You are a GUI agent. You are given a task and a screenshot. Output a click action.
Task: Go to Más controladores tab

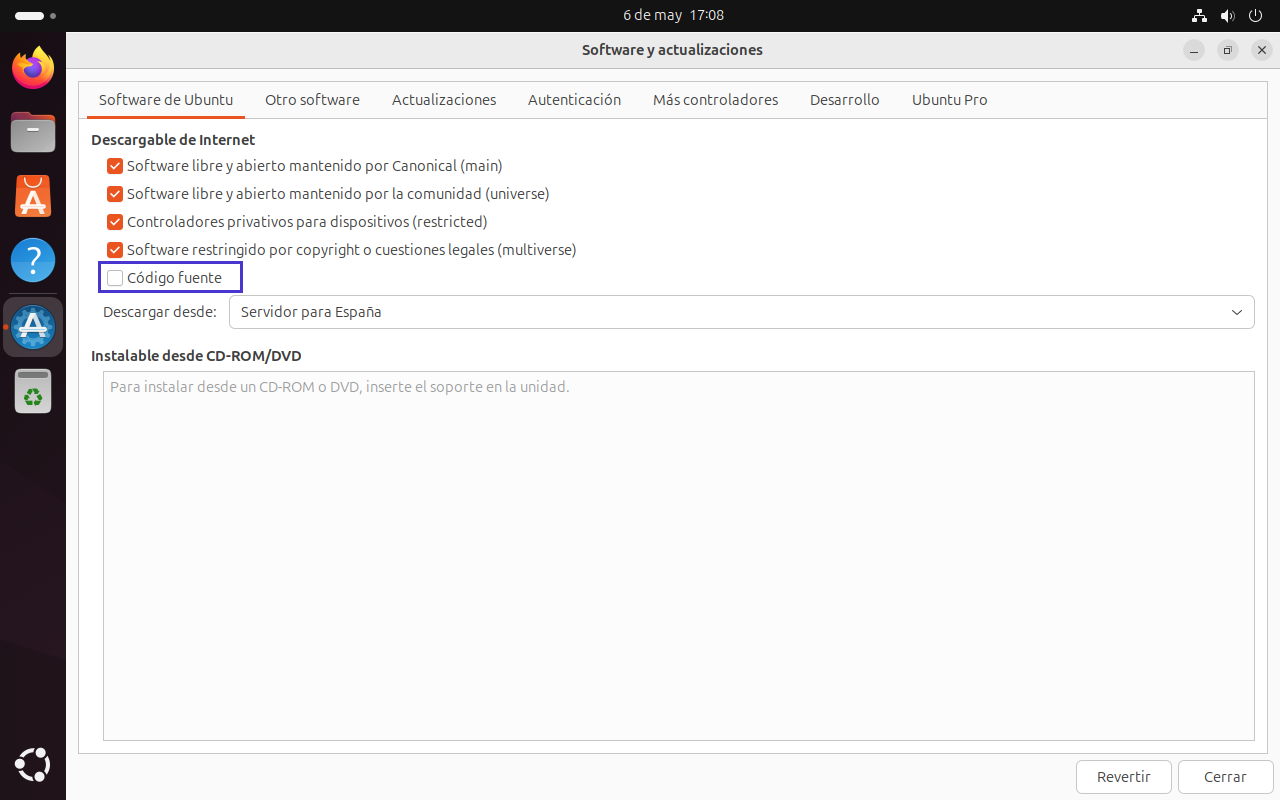click(x=715, y=100)
